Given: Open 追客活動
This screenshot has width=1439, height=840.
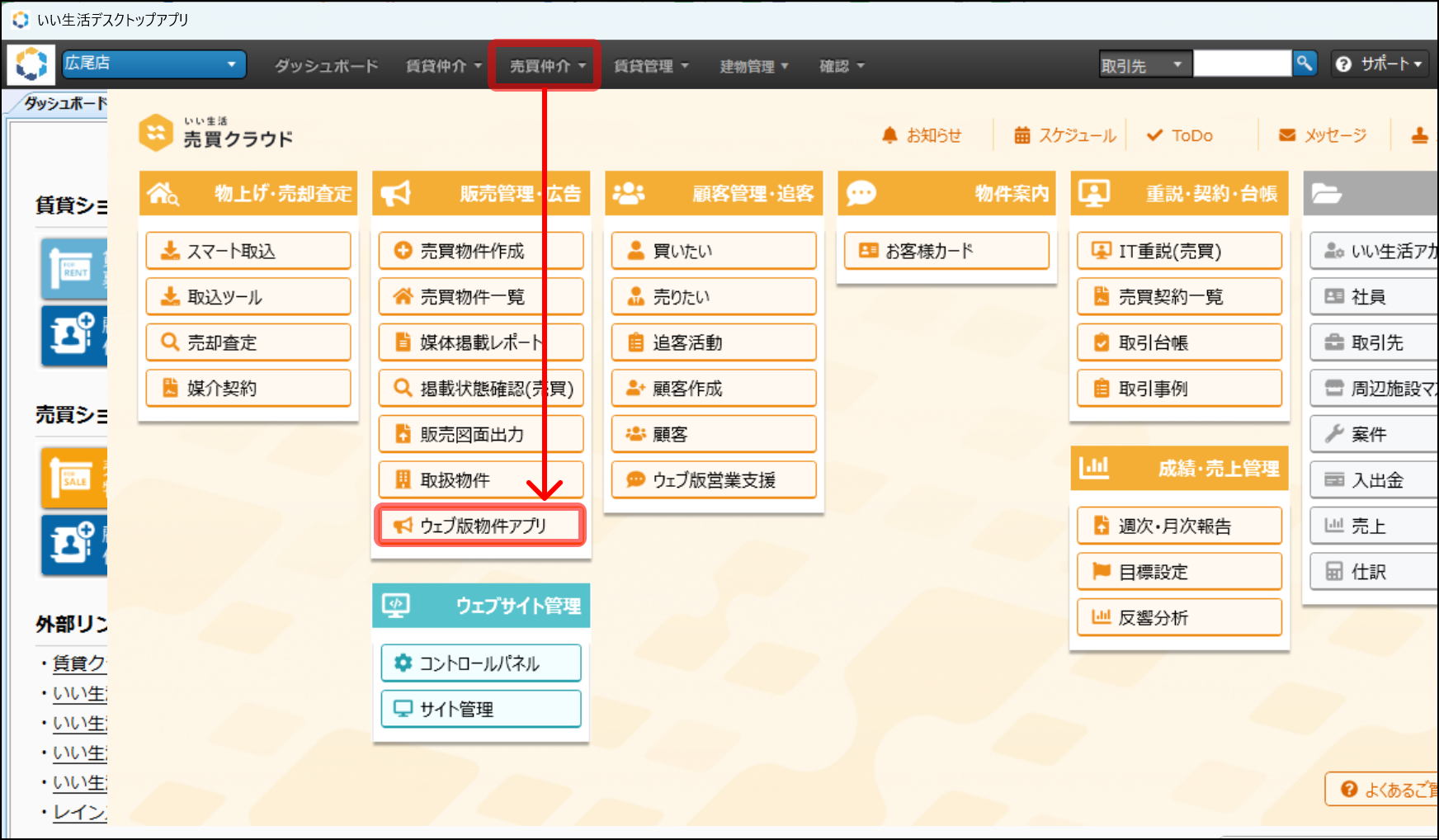Looking at the screenshot, I should [x=714, y=342].
